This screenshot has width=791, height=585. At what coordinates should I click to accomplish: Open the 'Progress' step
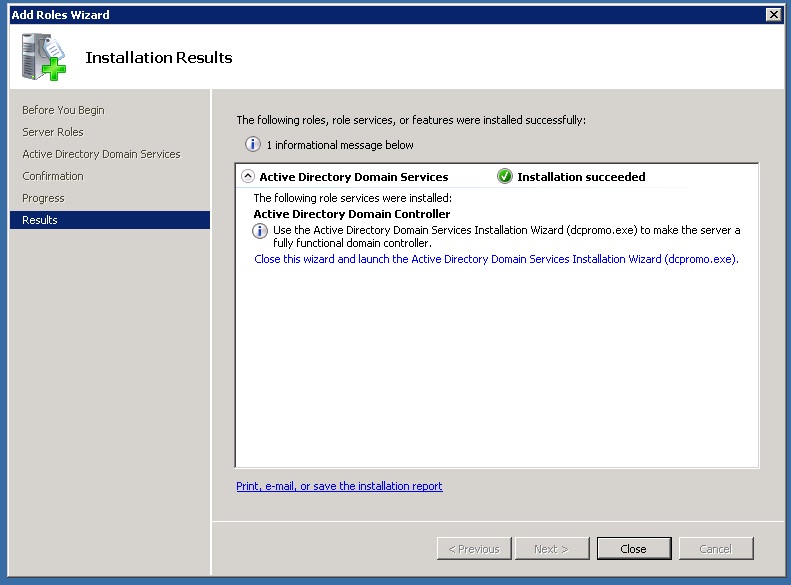pyautogui.click(x=43, y=198)
